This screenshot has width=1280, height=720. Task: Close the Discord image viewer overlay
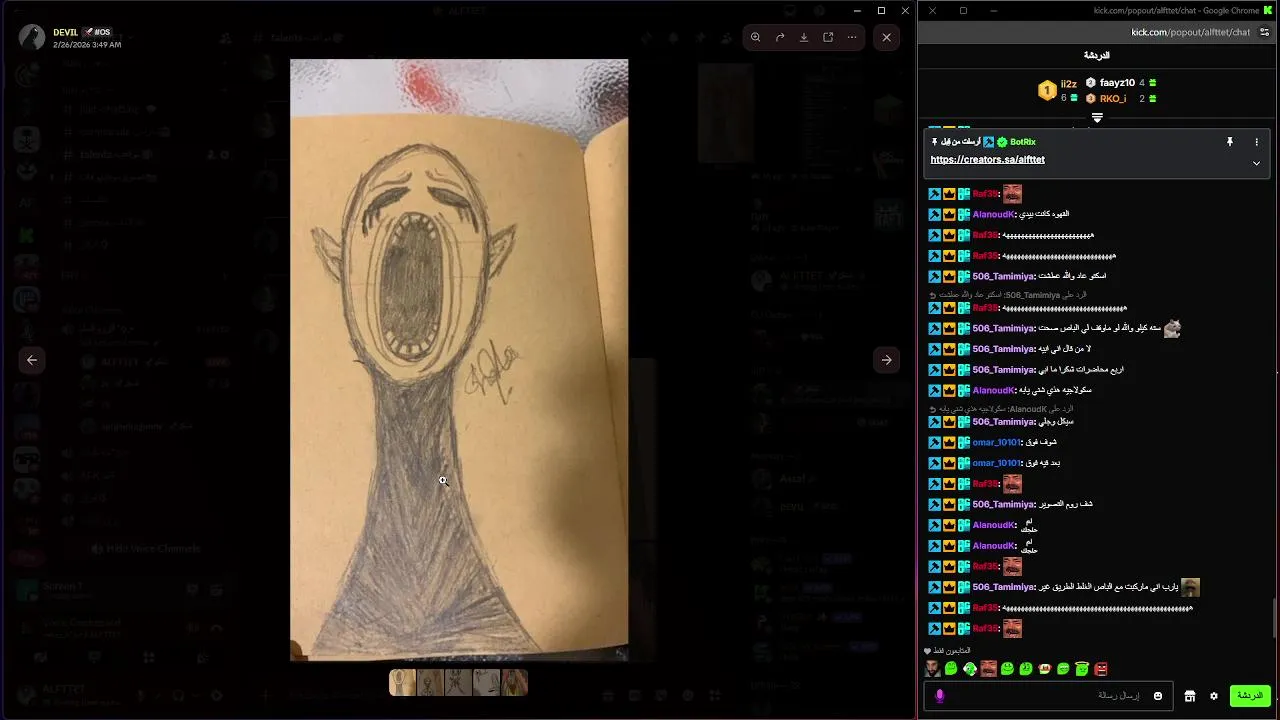point(887,37)
